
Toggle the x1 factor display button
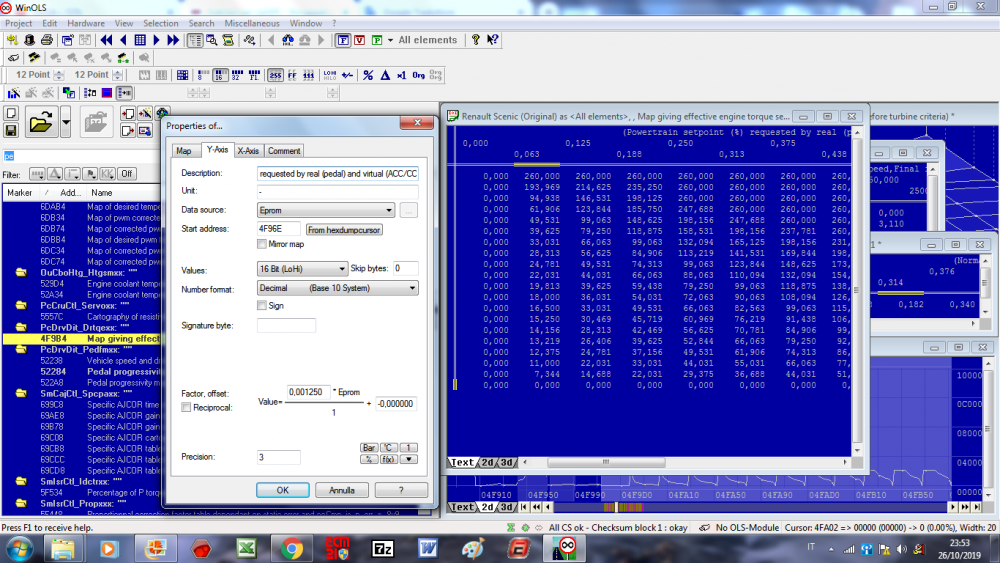[x=401, y=75]
